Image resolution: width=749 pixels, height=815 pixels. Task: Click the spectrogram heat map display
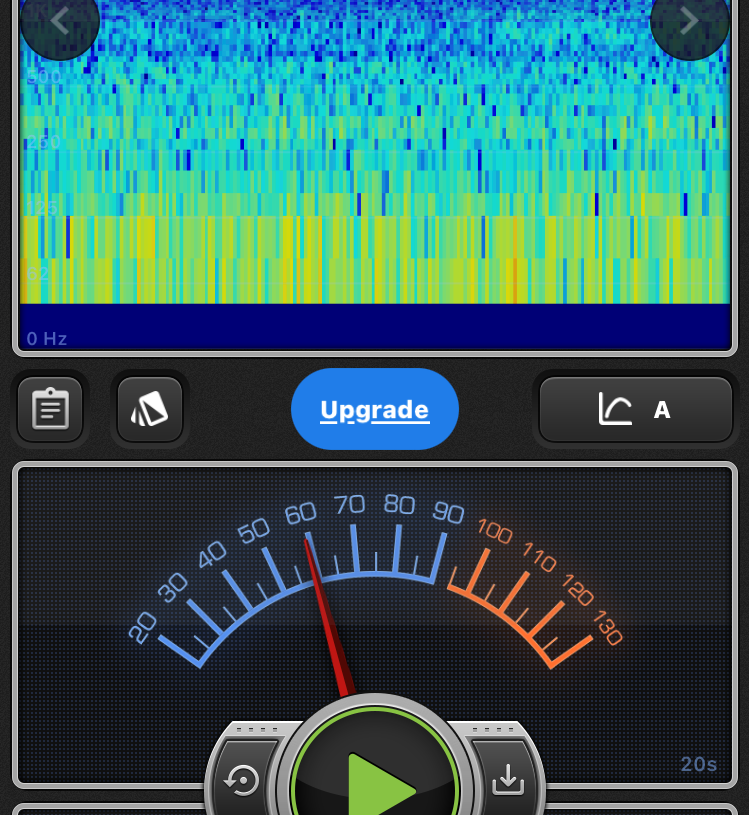pos(374,160)
